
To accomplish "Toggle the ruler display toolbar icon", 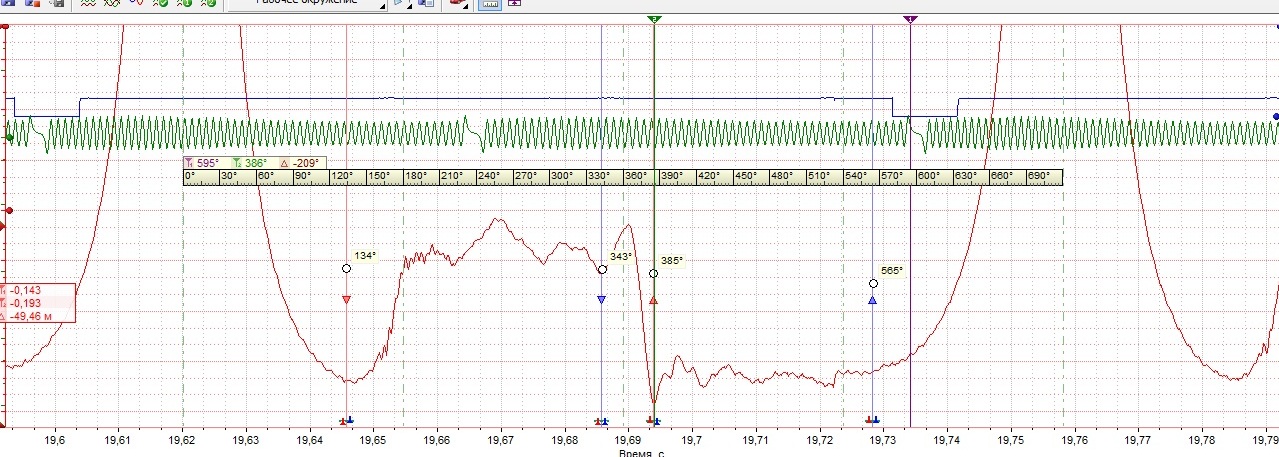I will point(490,4).
